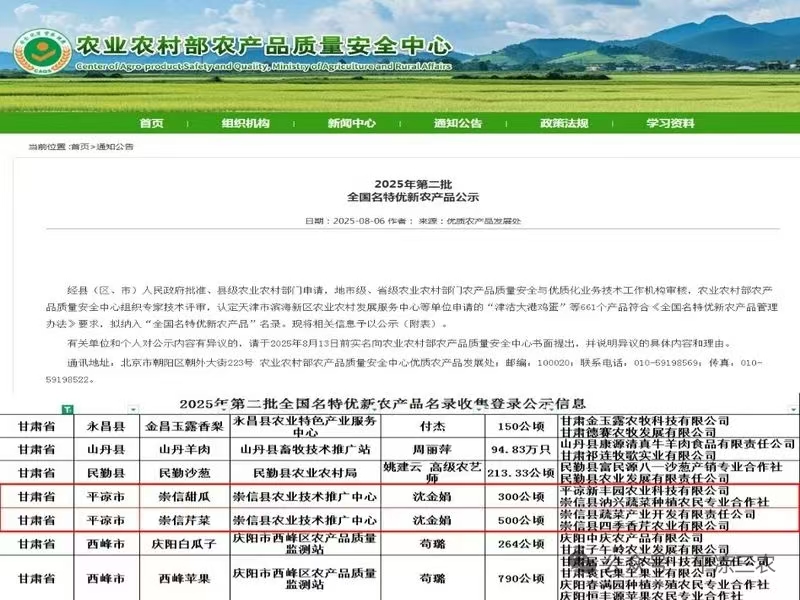Click the green filter icon above the table
800x600 pixels.
click(x=67, y=409)
